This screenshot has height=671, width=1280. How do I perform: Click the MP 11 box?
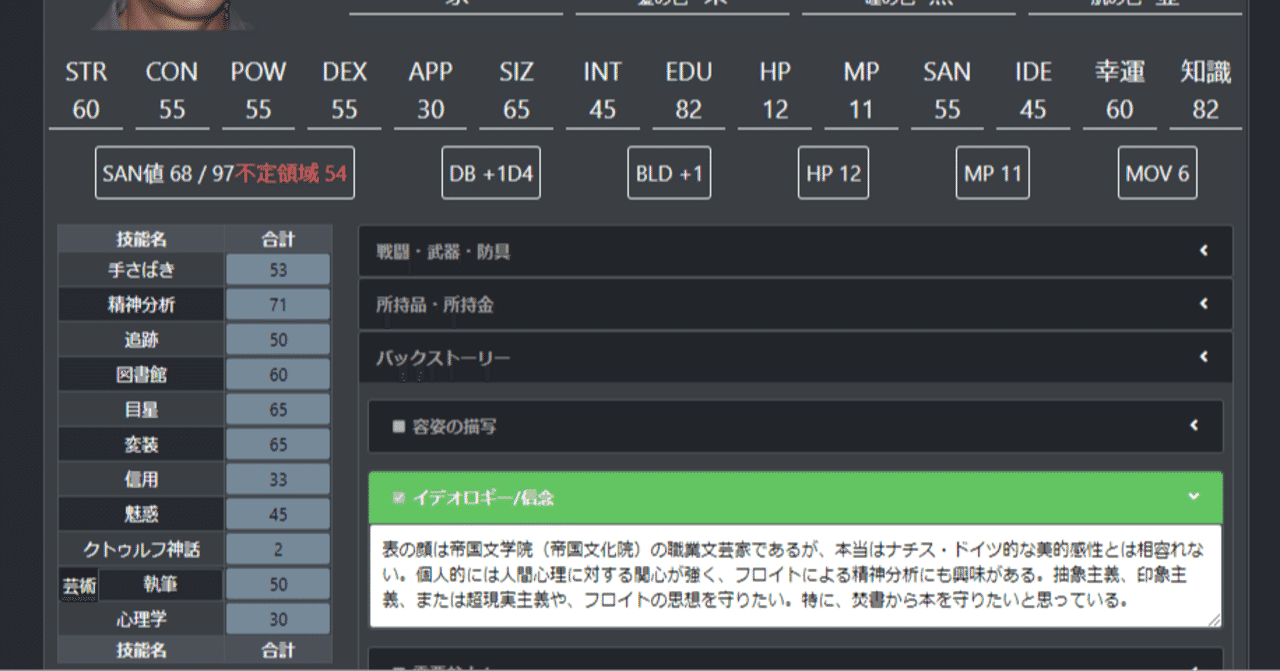pos(992,174)
